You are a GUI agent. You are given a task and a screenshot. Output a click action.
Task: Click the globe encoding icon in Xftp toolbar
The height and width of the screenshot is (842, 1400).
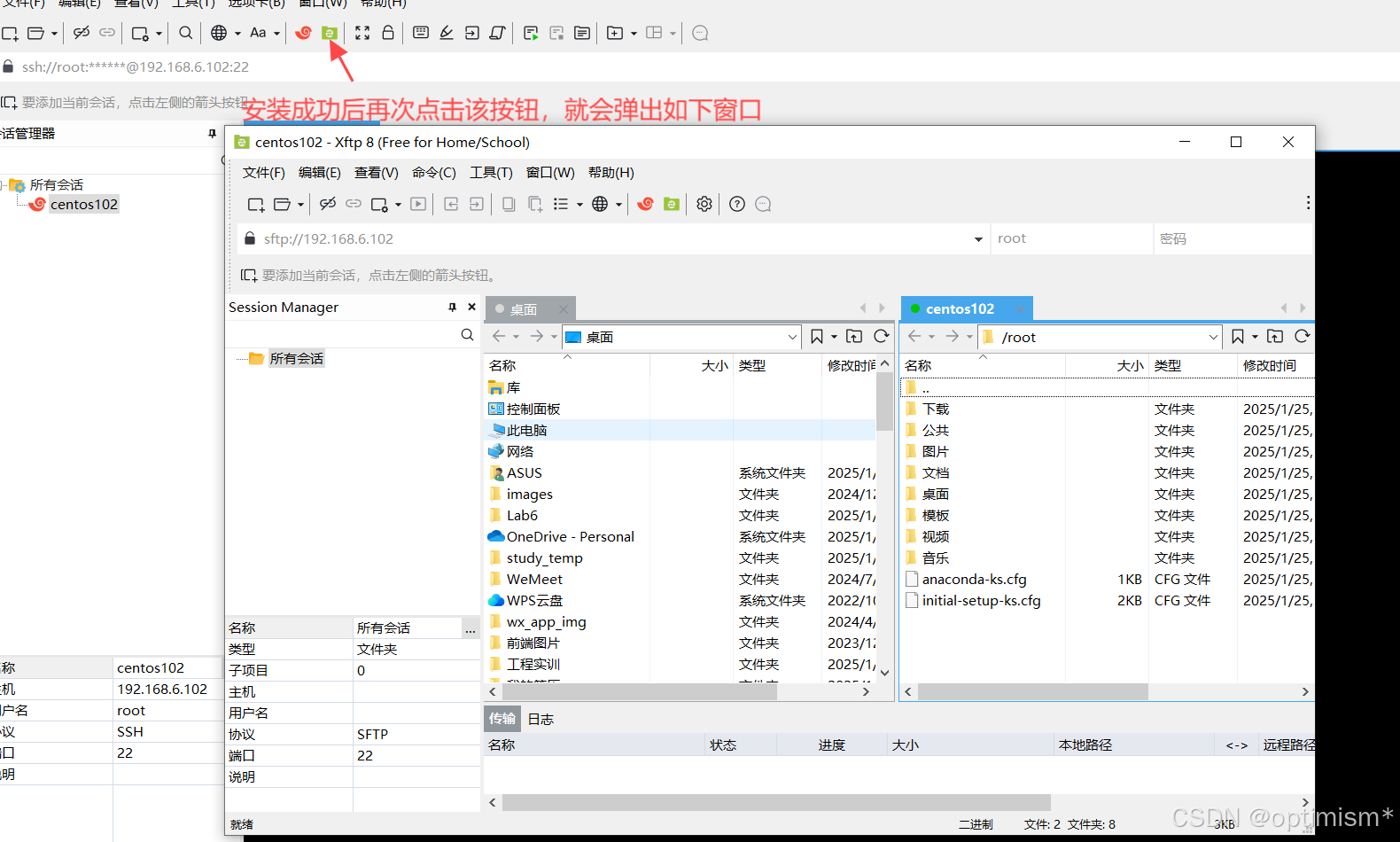coord(600,204)
